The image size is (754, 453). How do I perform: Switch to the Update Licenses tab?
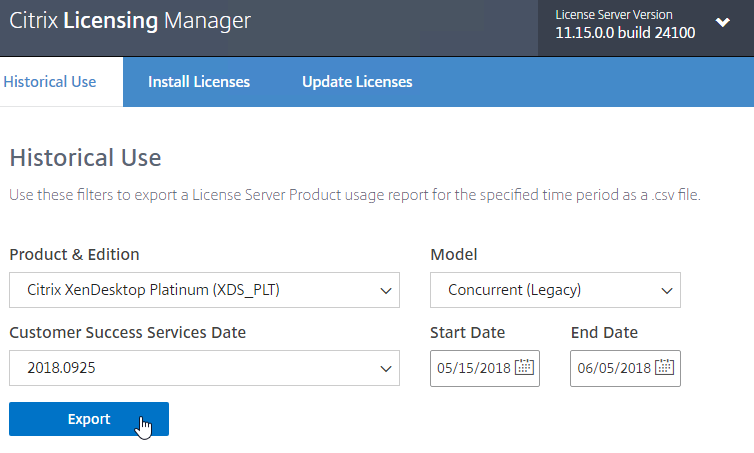click(357, 82)
